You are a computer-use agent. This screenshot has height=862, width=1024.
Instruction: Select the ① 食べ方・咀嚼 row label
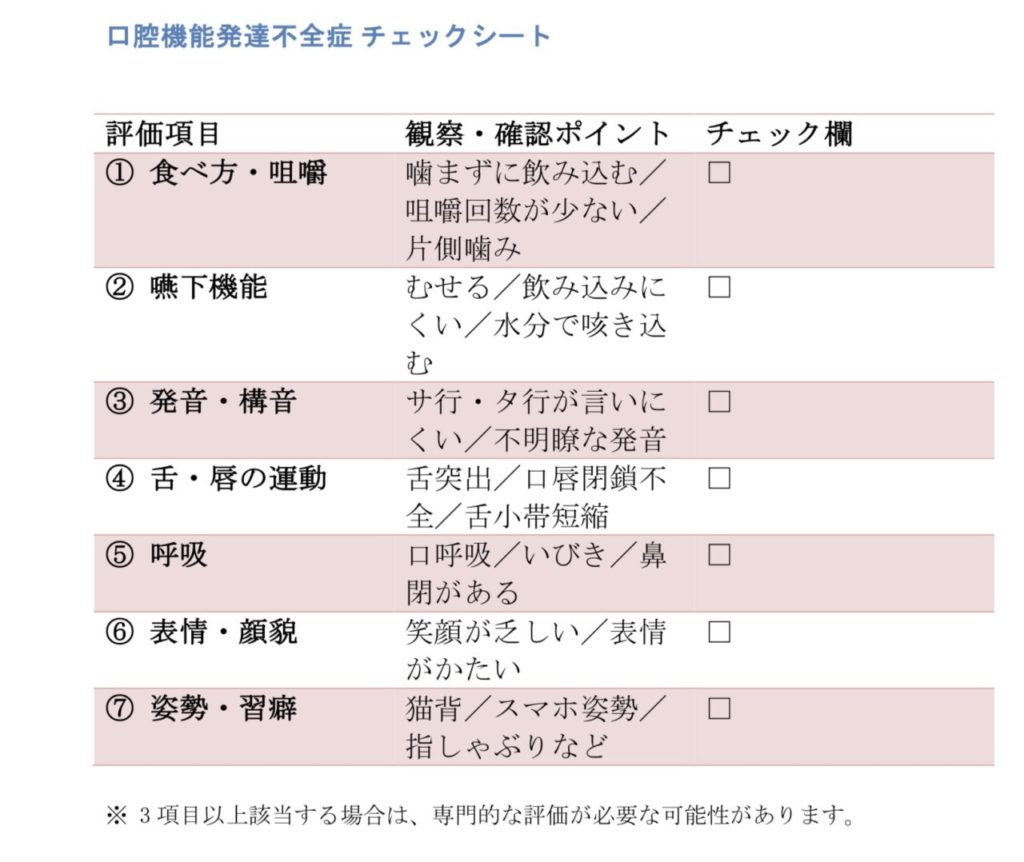217,173
